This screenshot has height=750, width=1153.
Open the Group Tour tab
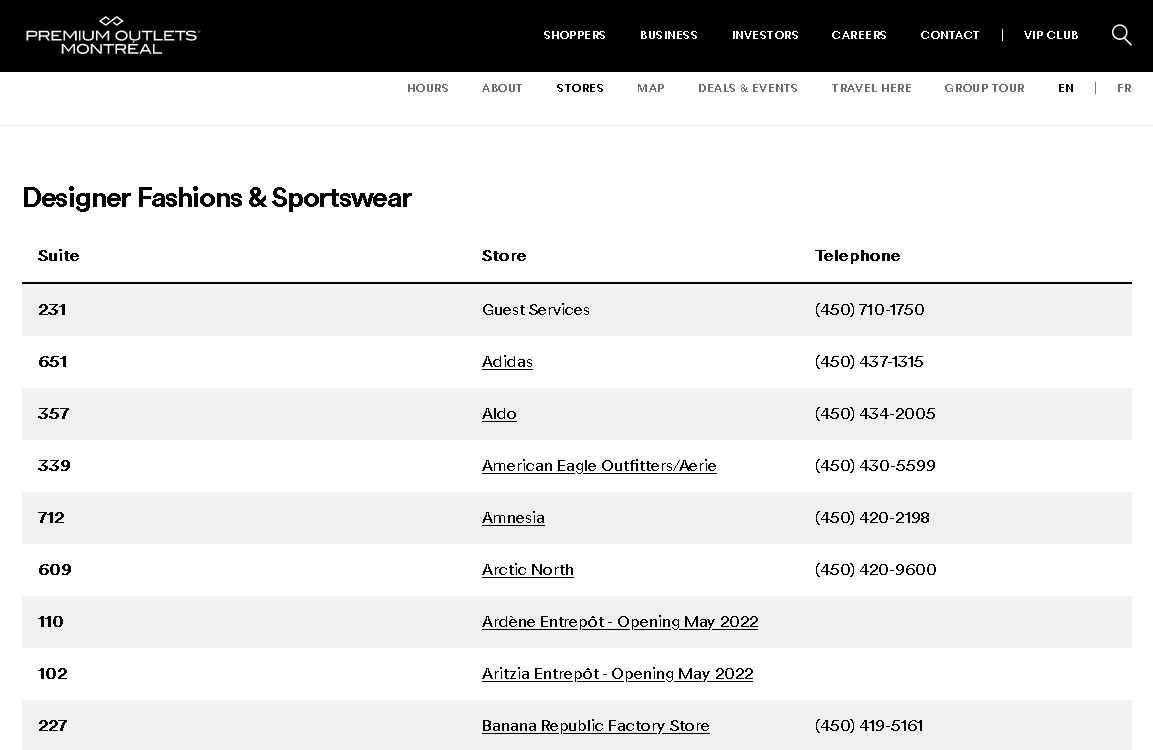[985, 88]
